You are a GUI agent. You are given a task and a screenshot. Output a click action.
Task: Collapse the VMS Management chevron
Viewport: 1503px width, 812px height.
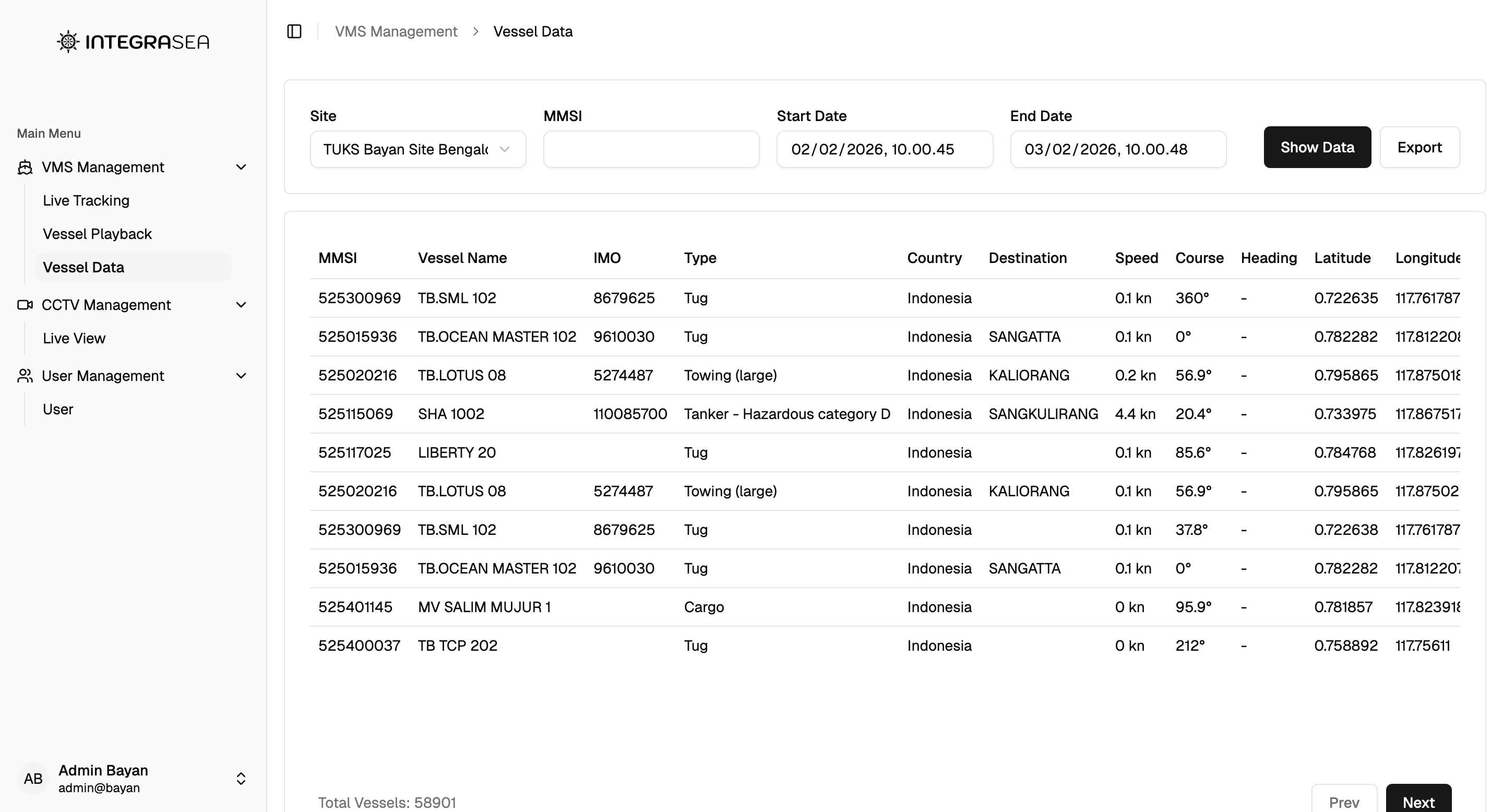pos(241,168)
